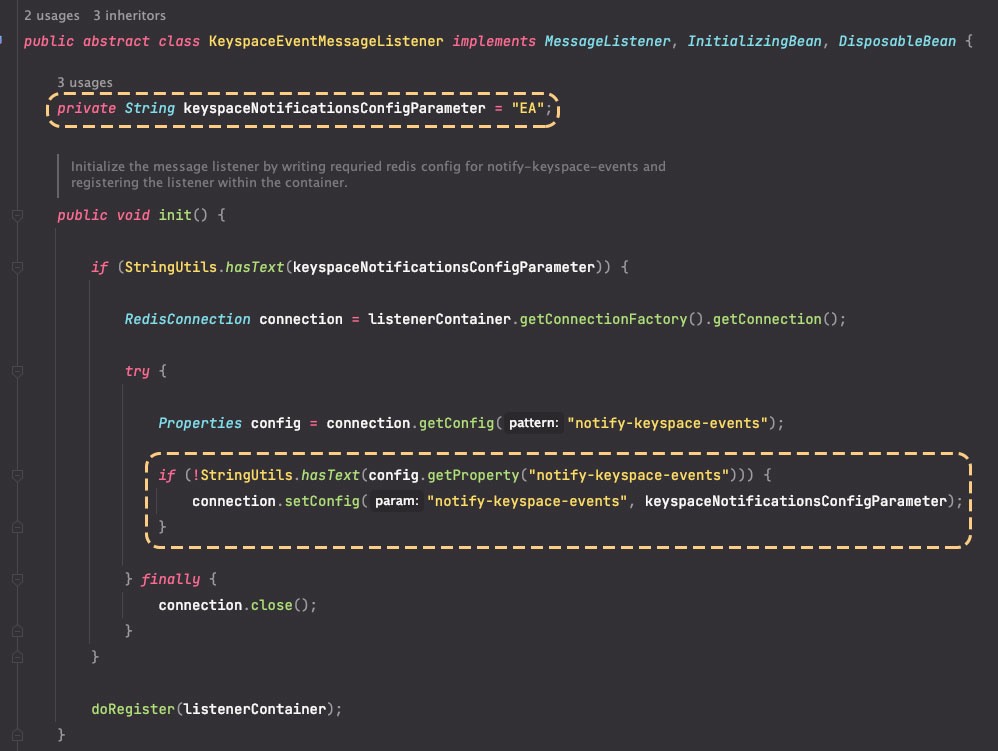Click the "EA" string literal

click(x=528, y=108)
